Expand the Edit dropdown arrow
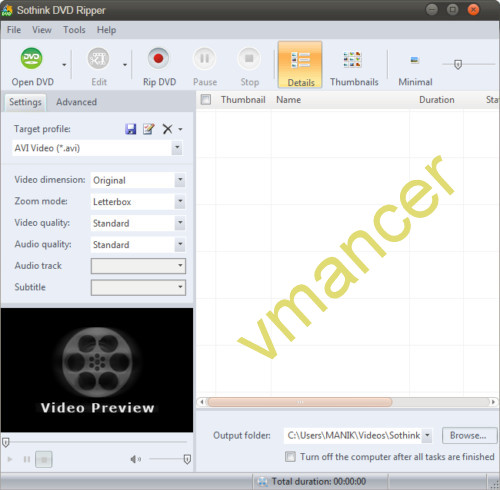This screenshot has width=500, height=490. 125,65
